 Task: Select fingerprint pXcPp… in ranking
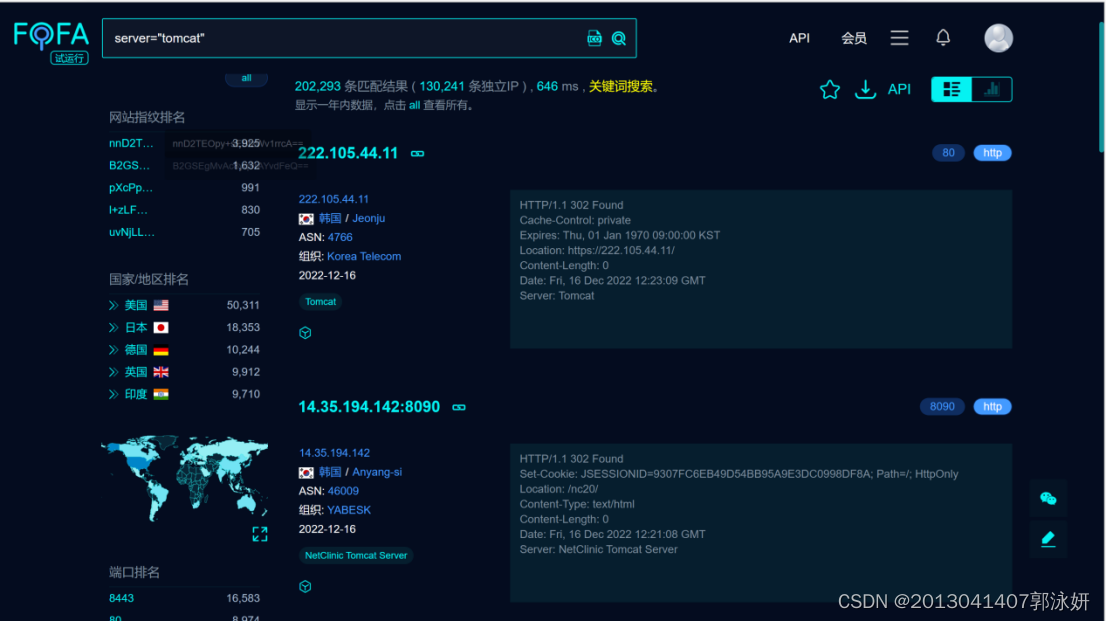pos(131,188)
